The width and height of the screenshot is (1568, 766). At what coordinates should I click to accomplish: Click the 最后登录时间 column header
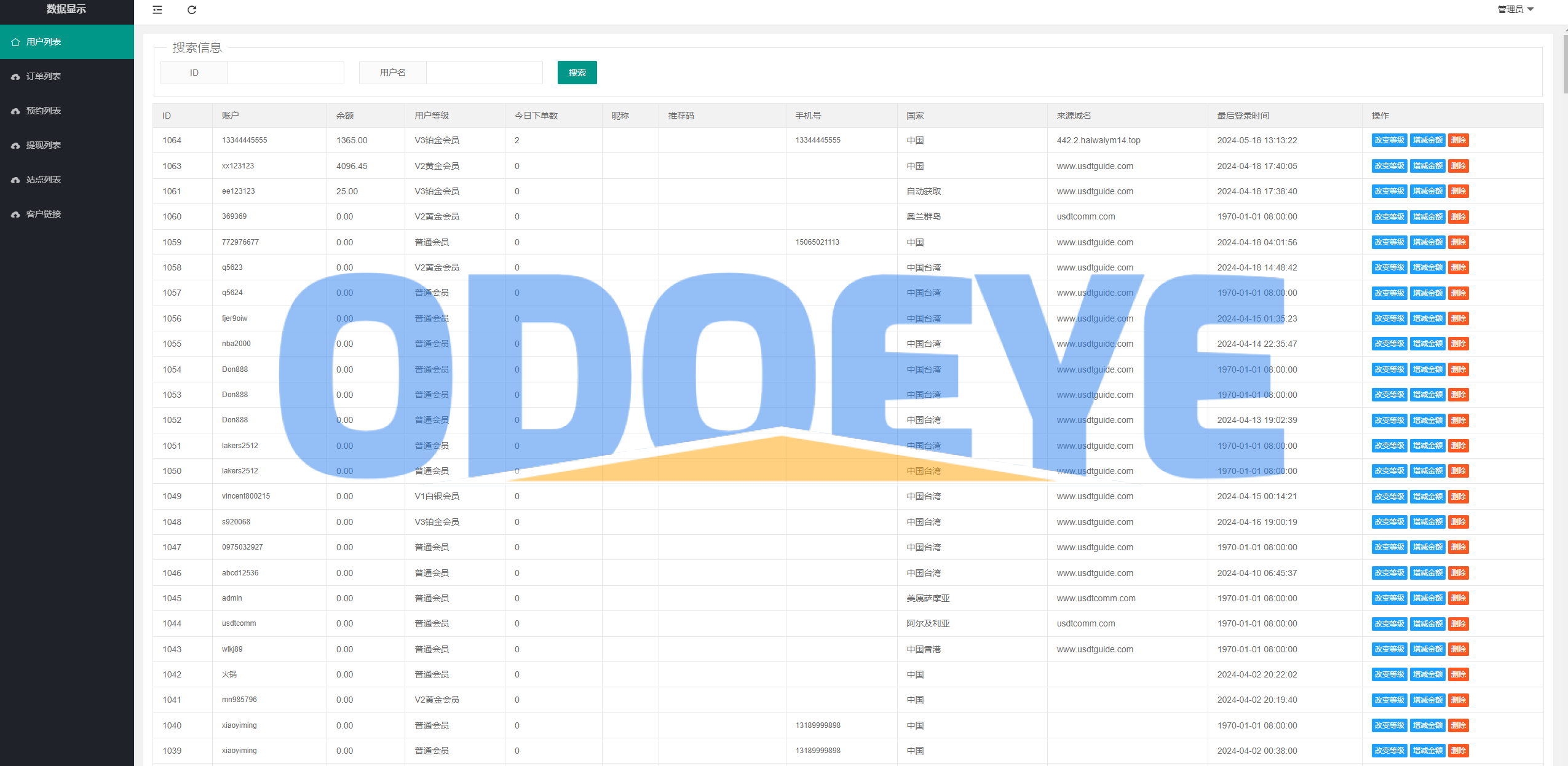(1243, 116)
